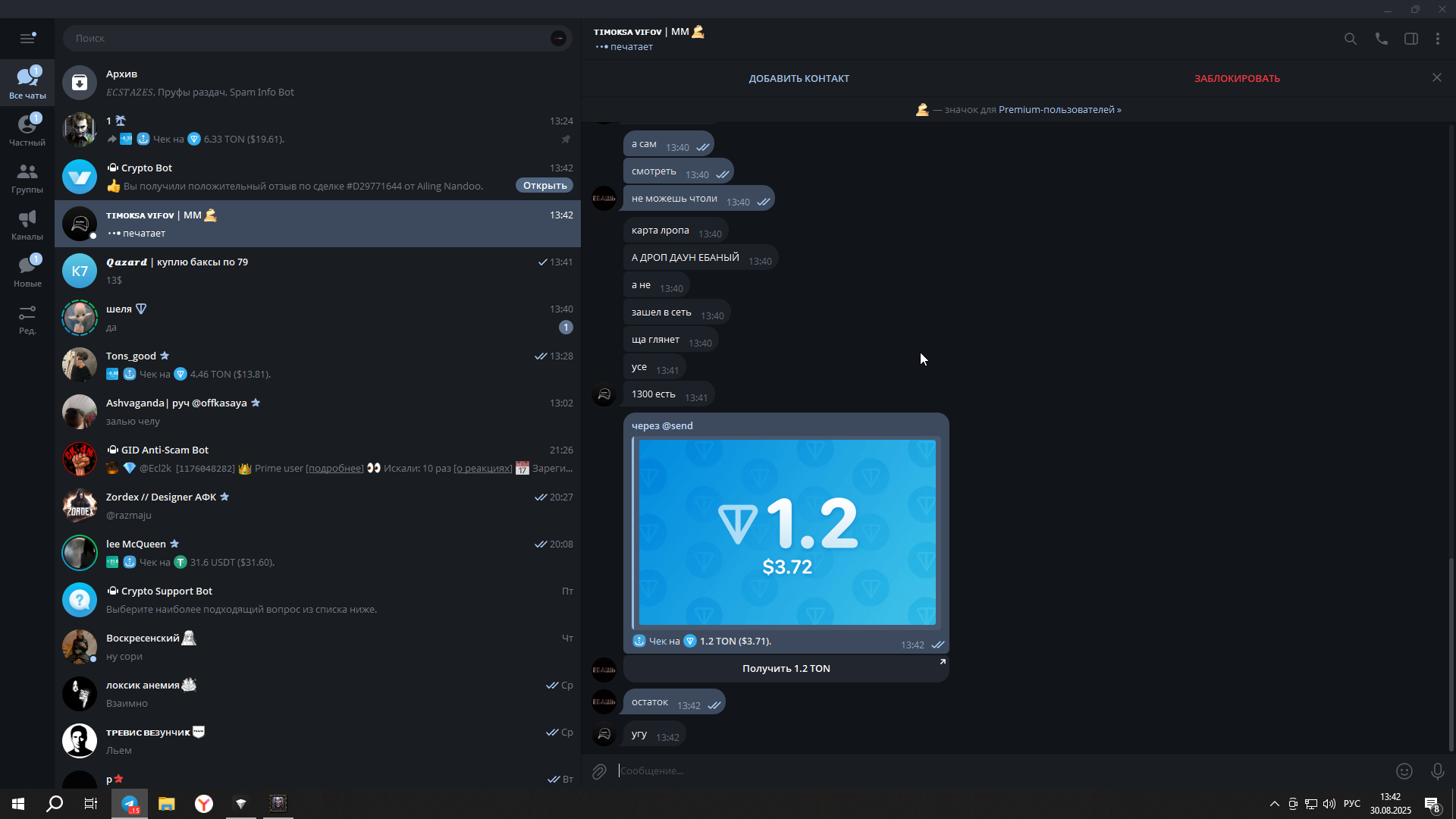Open Task View on taskbar

pyautogui.click(x=91, y=804)
